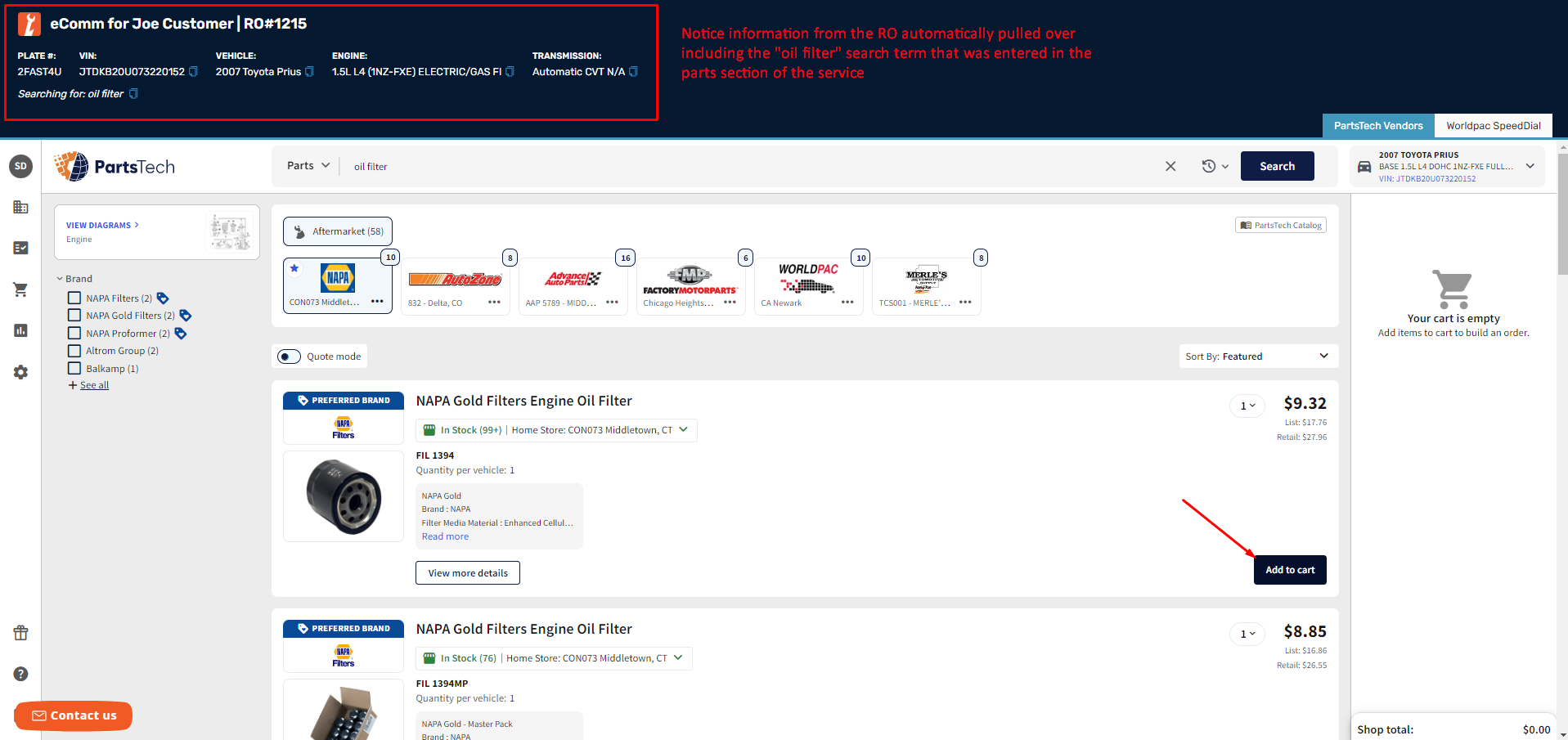Open the SD user avatar in sidebar
The width and height of the screenshot is (1568, 740).
point(20,166)
